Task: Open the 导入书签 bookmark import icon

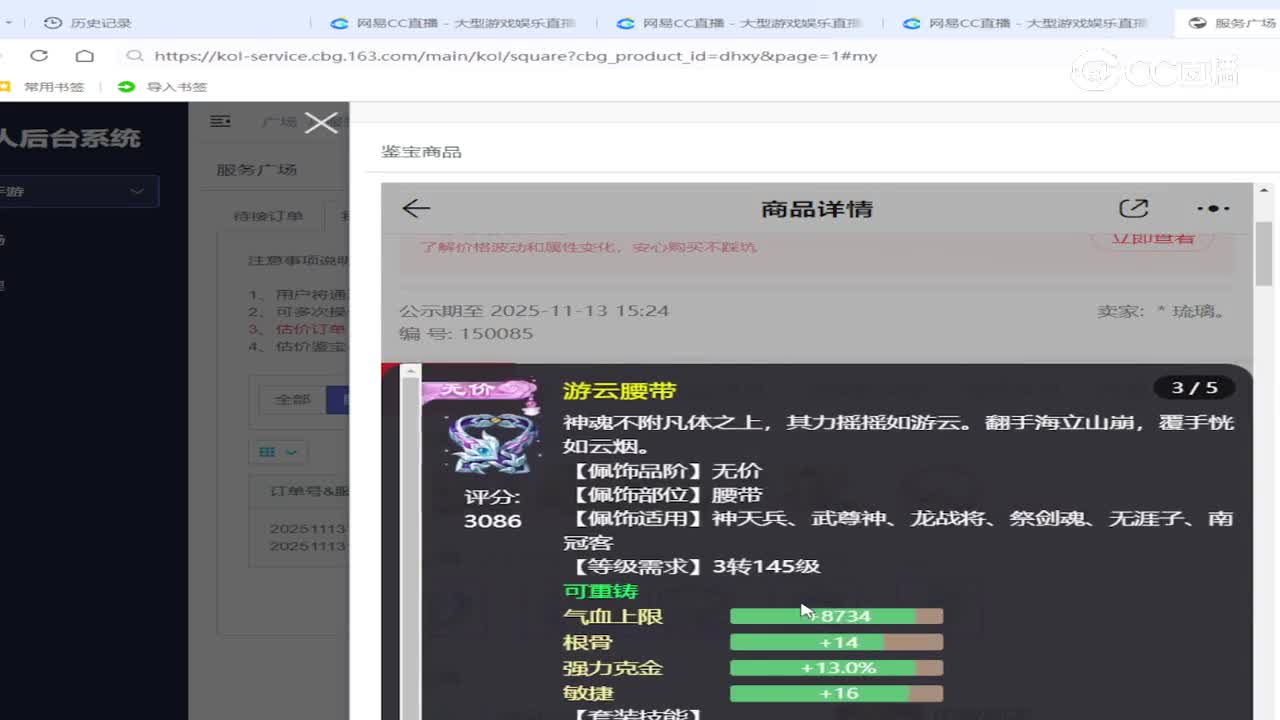Action: click(x=126, y=87)
